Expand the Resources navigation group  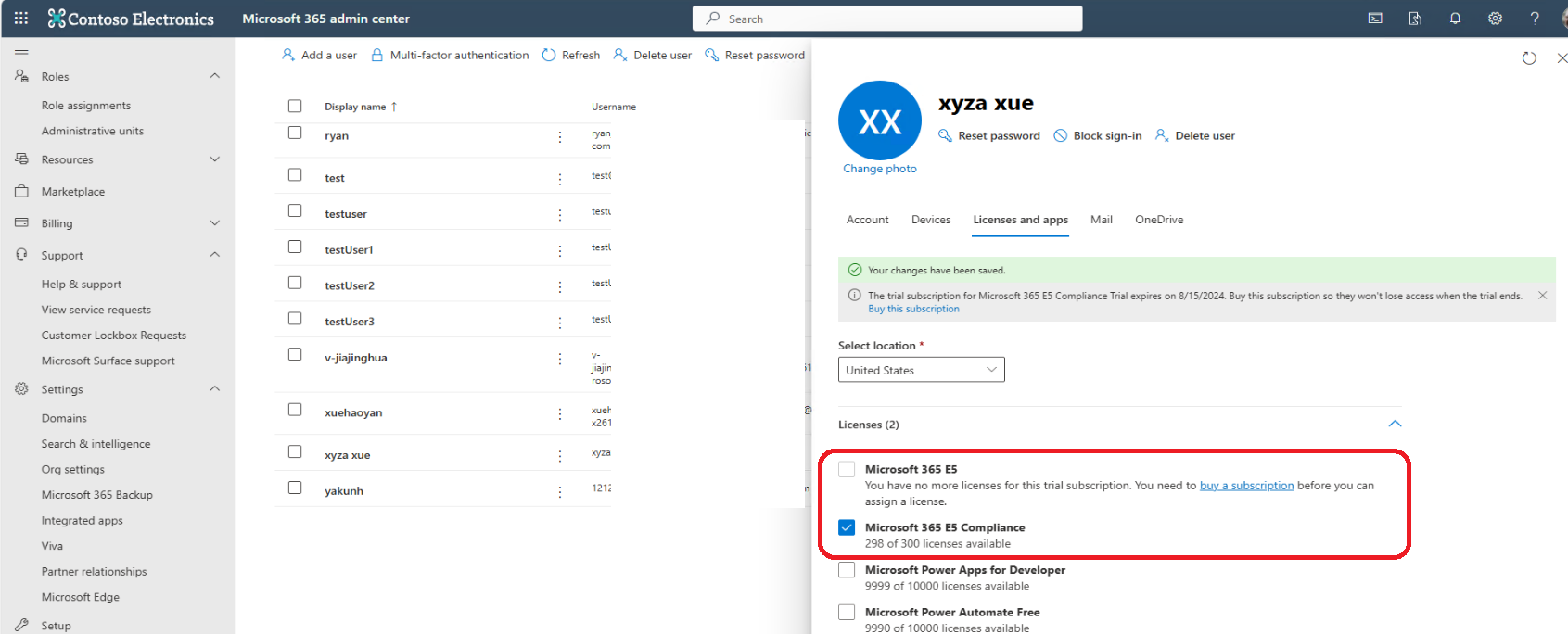click(215, 159)
